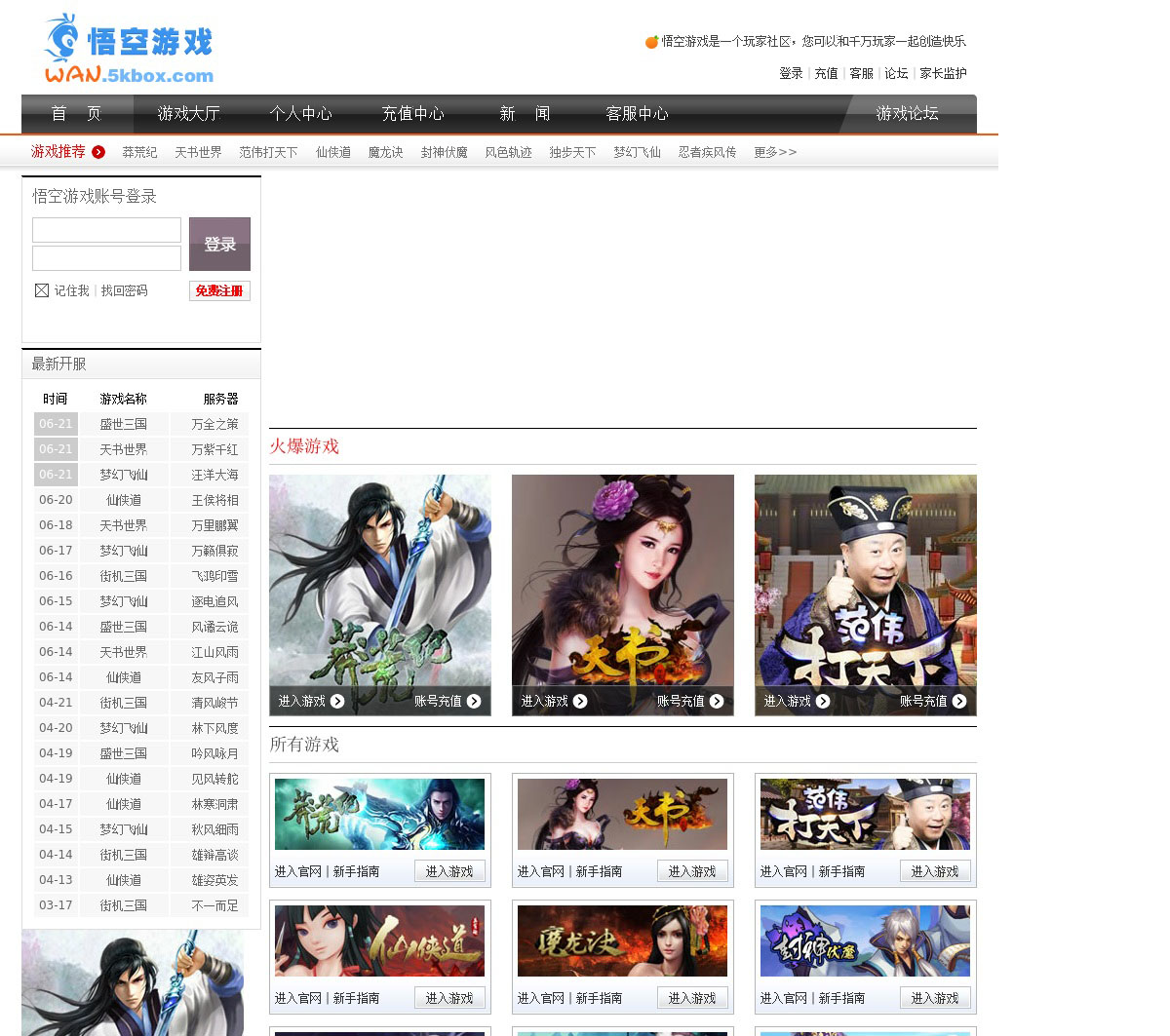Click arrow icon next to 范伟打天下 进入游戏
The image size is (1170, 1036).
pos(823,702)
